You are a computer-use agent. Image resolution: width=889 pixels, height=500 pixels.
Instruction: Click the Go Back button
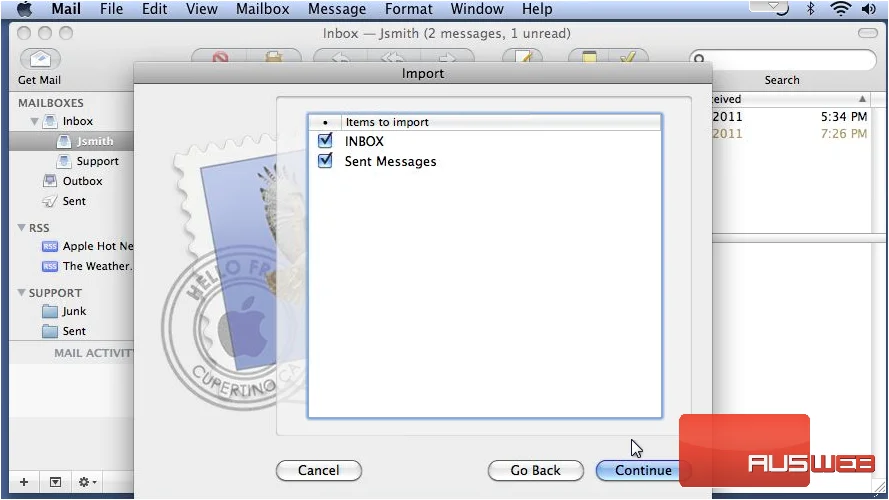click(x=535, y=471)
